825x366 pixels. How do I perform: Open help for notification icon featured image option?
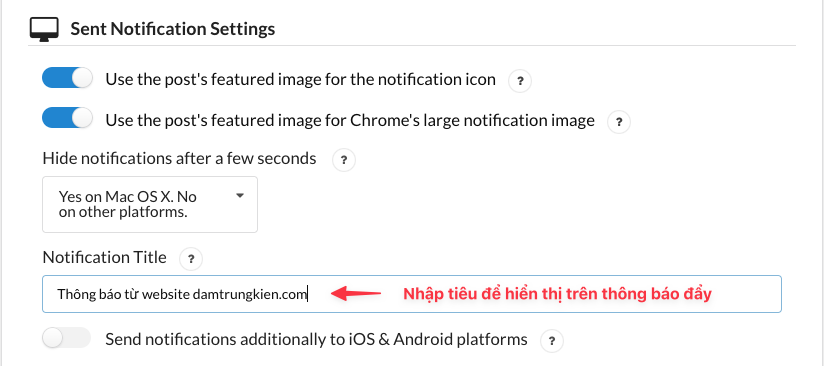[x=520, y=81]
